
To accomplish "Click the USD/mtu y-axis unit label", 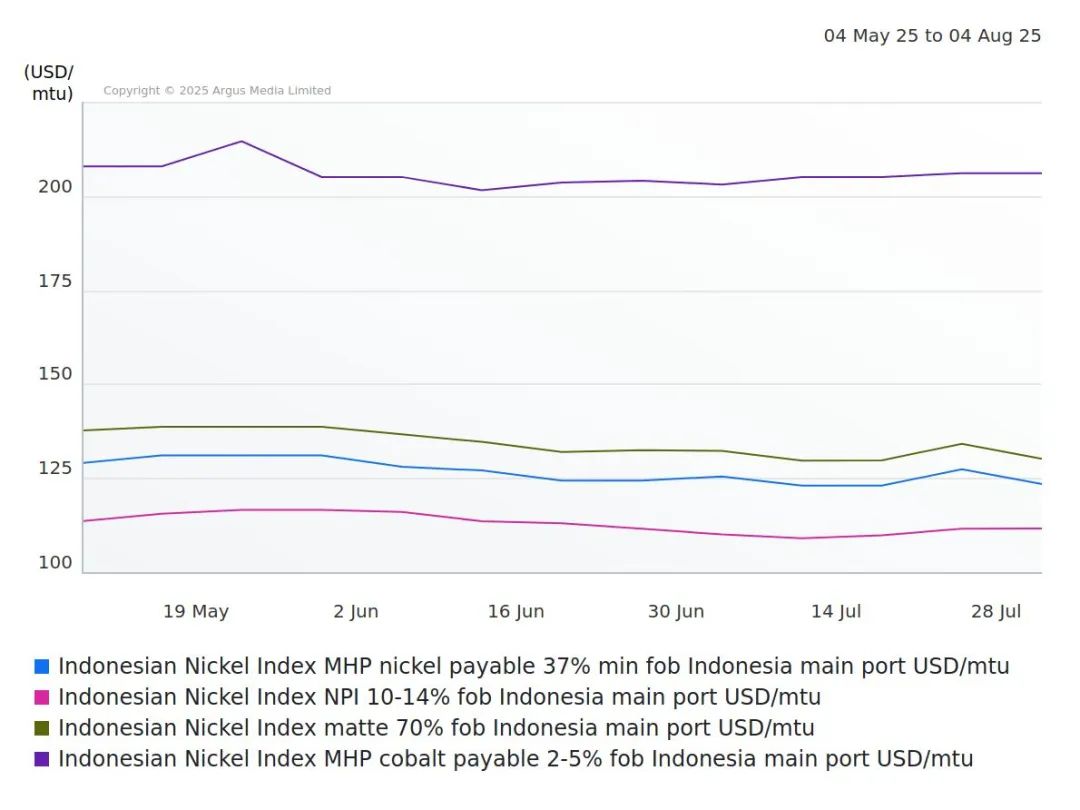I will [x=48, y=83].
